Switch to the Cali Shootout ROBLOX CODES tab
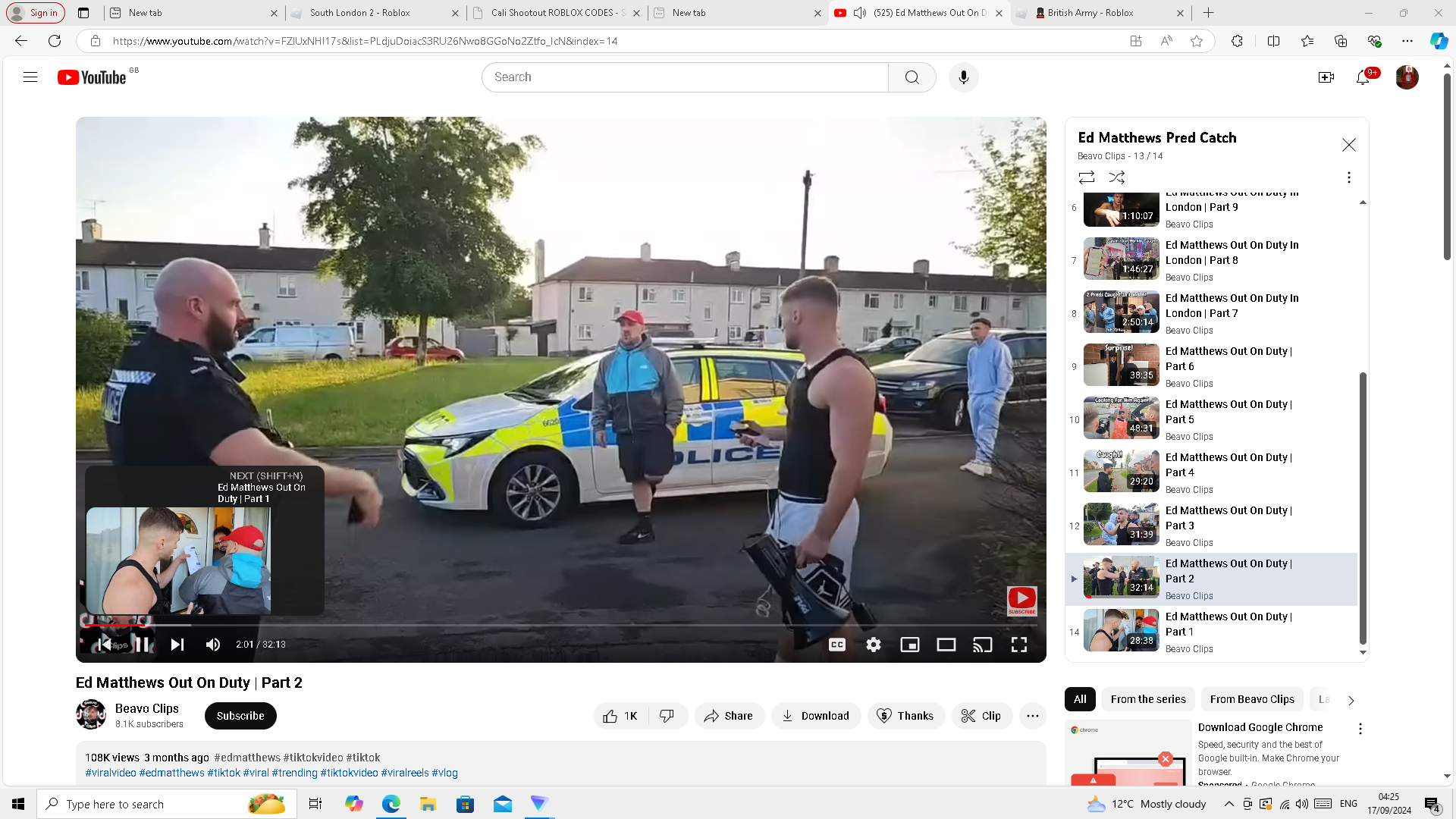The height and width of the screenshot is (819, 1456). (557, 13)
